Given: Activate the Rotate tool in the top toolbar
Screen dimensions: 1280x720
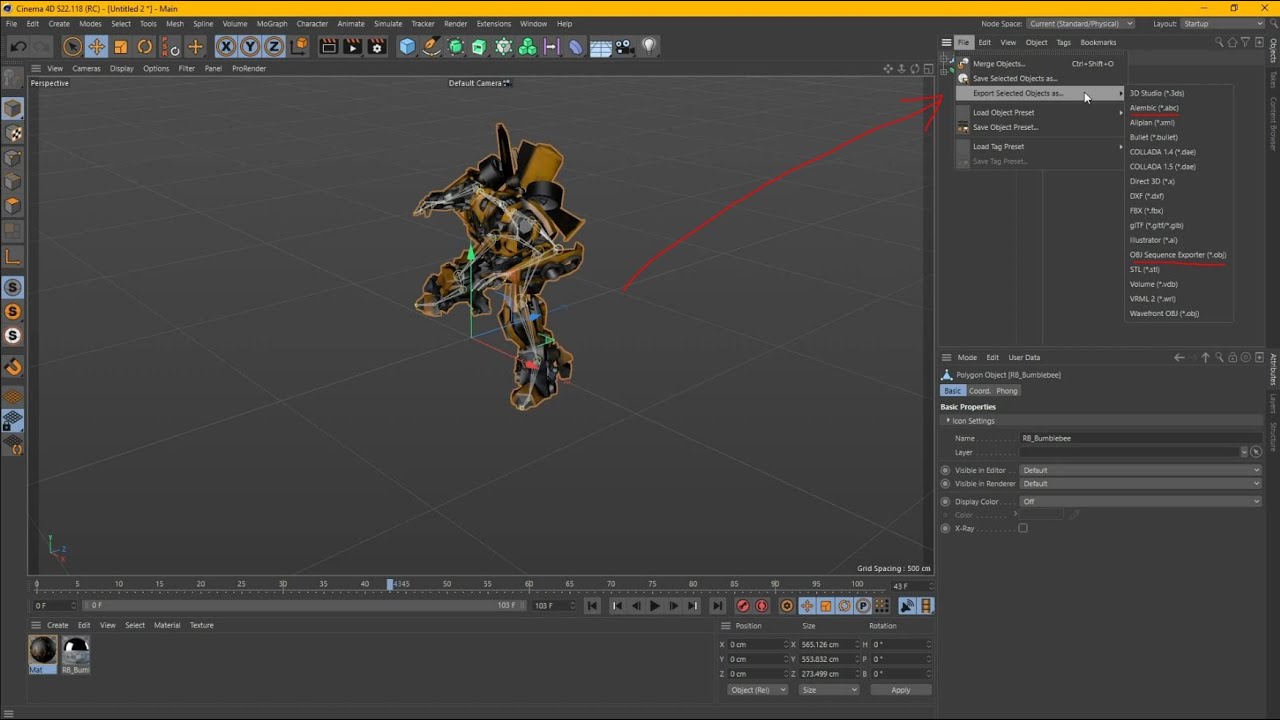Looking at the screenshot, I should [145, 46].
